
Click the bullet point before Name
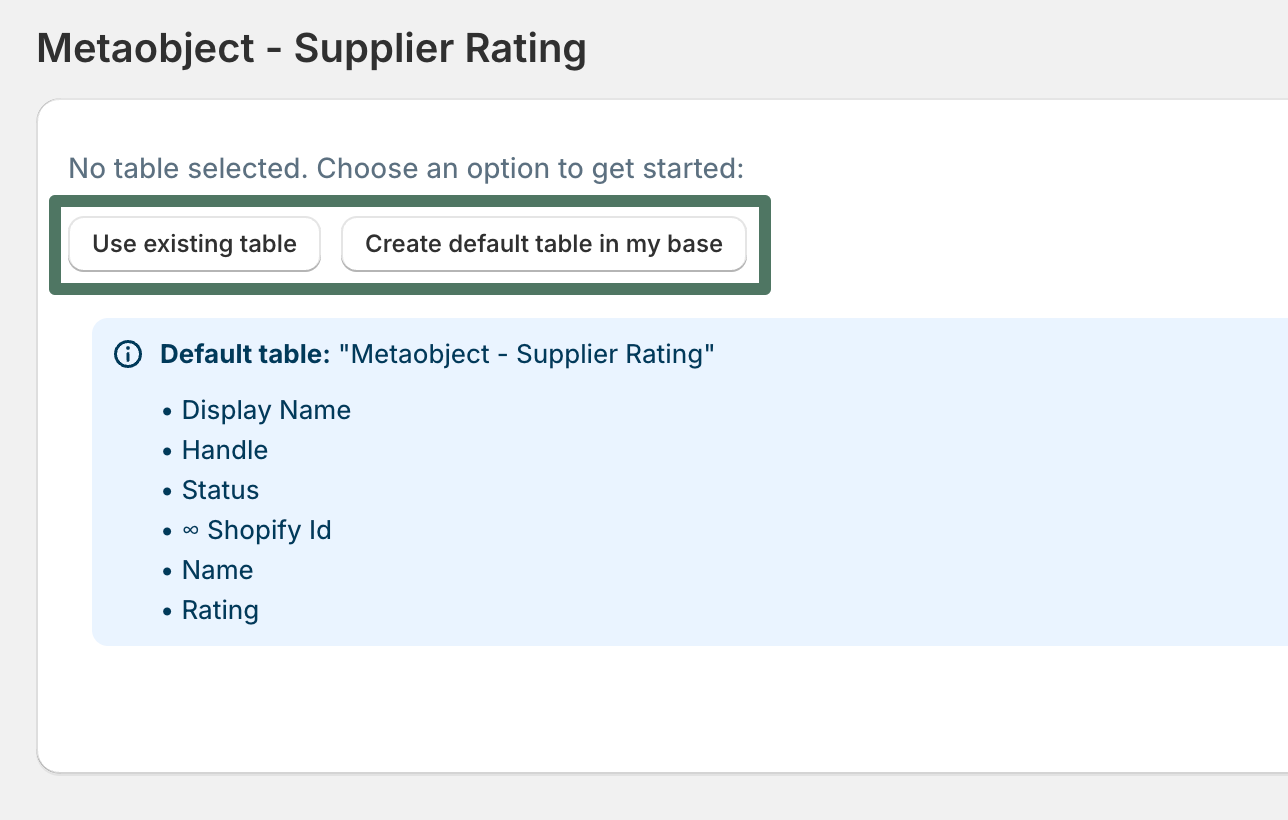[x=167, y=571]
